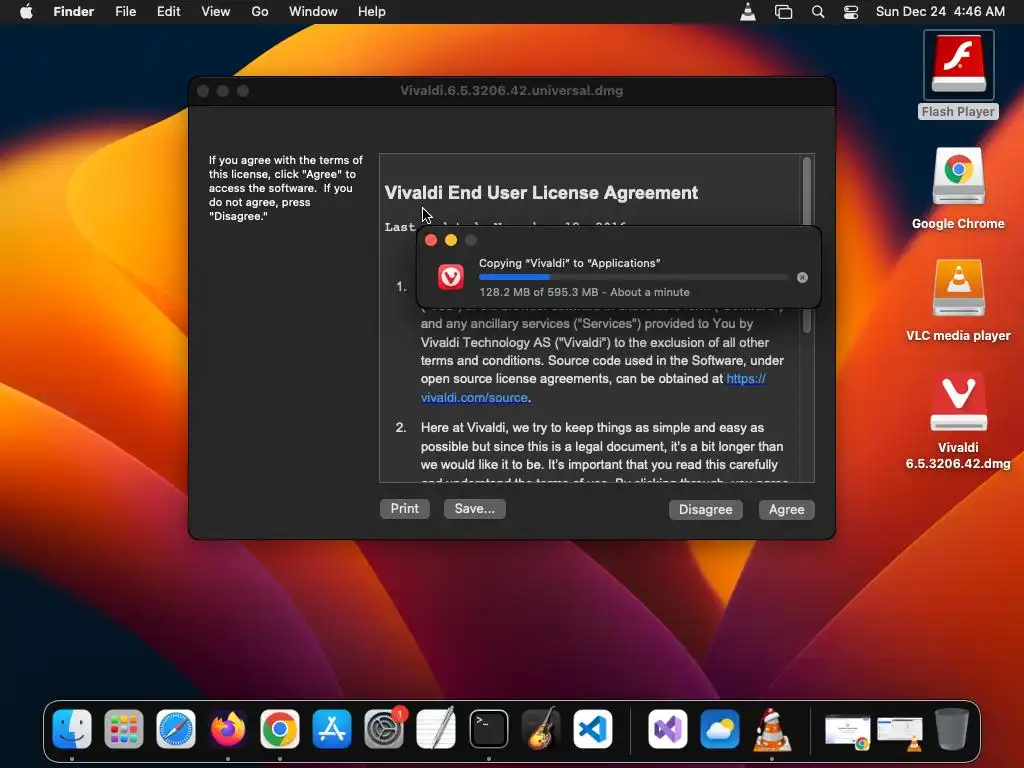
Task: Open VLC with Santa hat in Dock
Action: click(772, 729)
